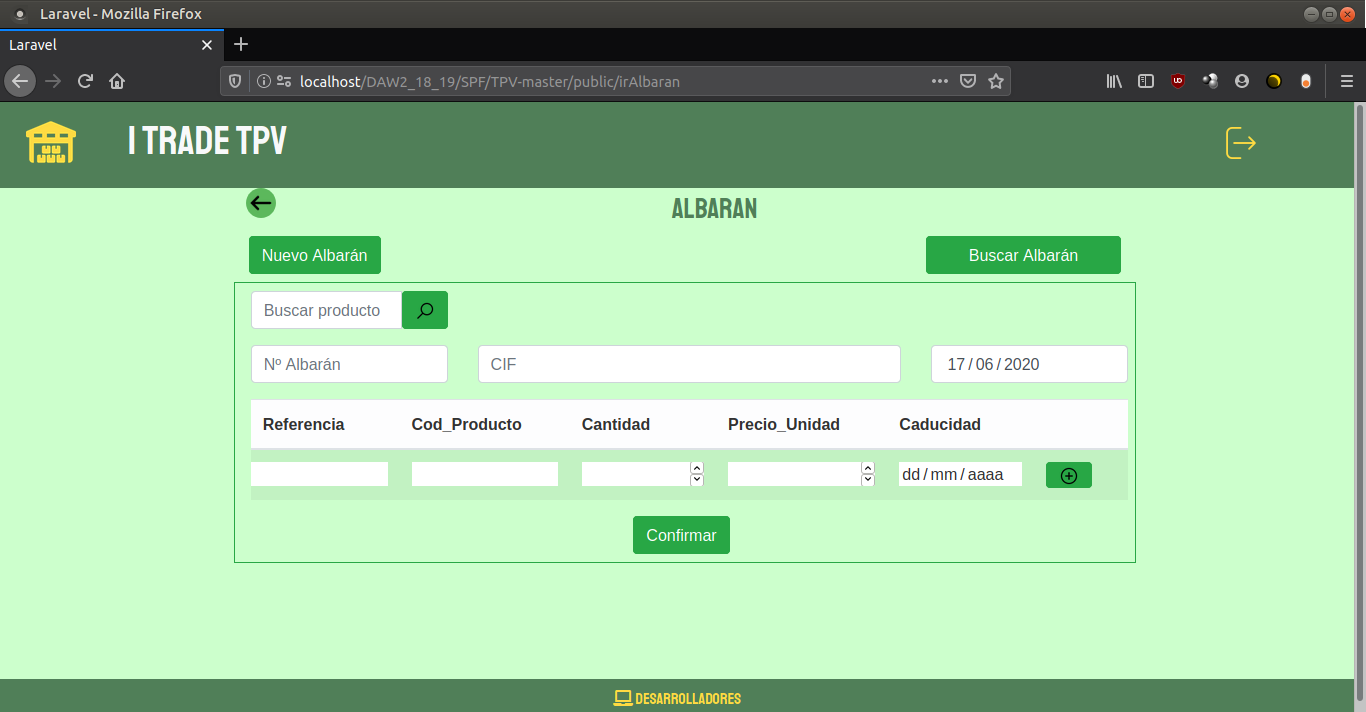The image size is (1366, 712).
Task: Reload the page in Firefox
Action: pos(85,81)
